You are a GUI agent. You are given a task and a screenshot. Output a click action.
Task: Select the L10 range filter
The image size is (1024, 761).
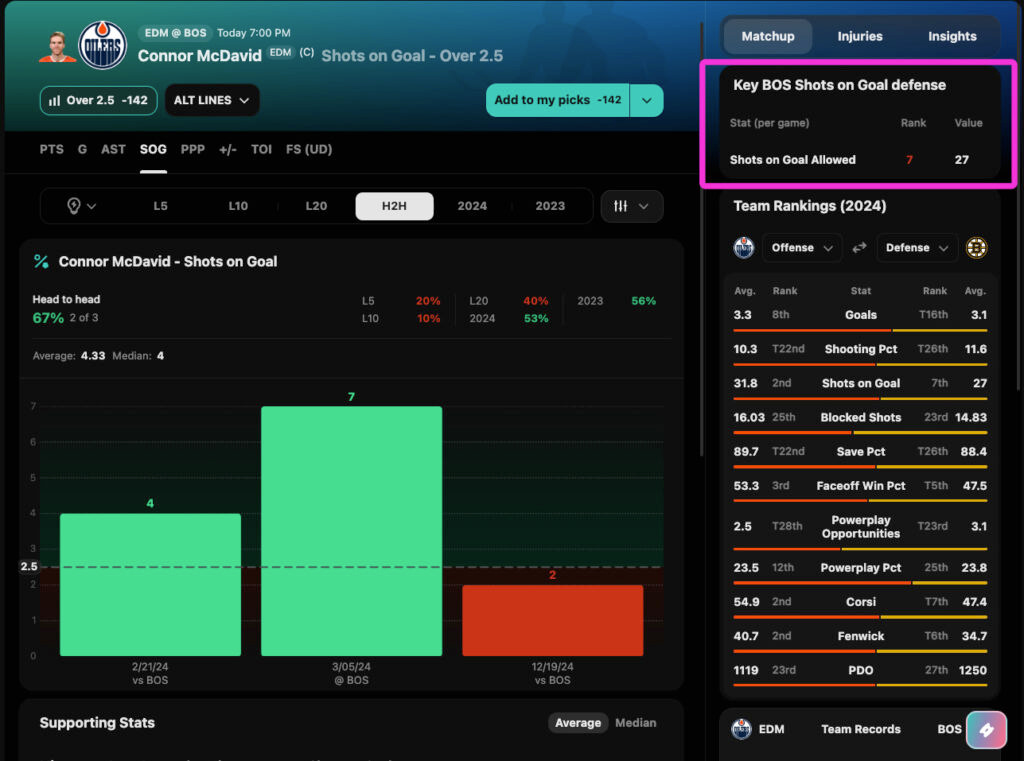tap(238, 206)
